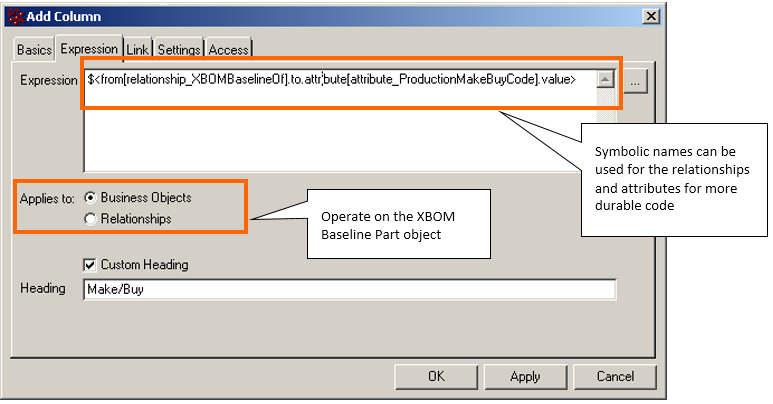Click the expression scrollbar up arrow
This screenshot has width=773, height=404.
pos(604,79)
